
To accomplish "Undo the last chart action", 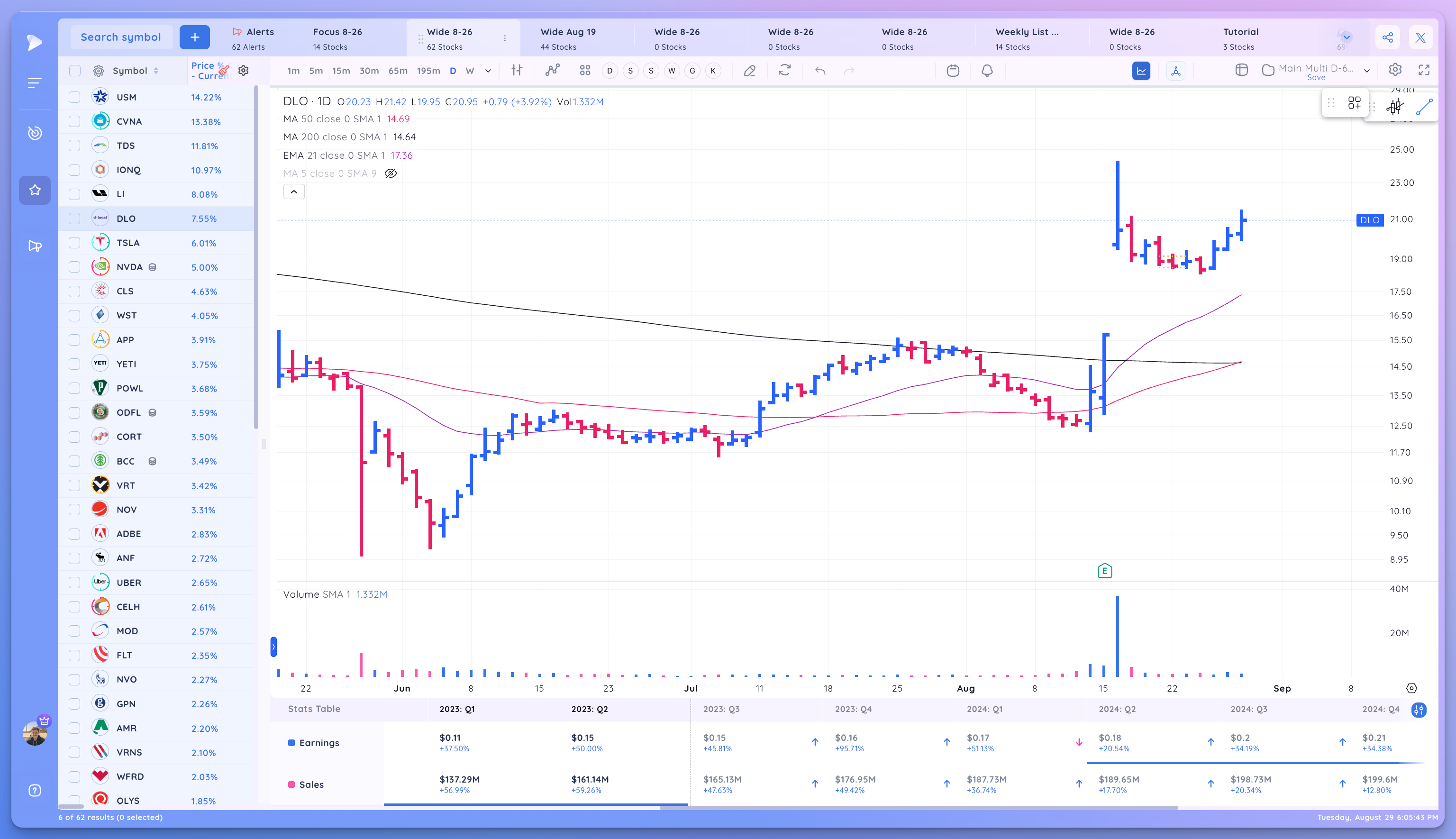I will click(820, 70).
